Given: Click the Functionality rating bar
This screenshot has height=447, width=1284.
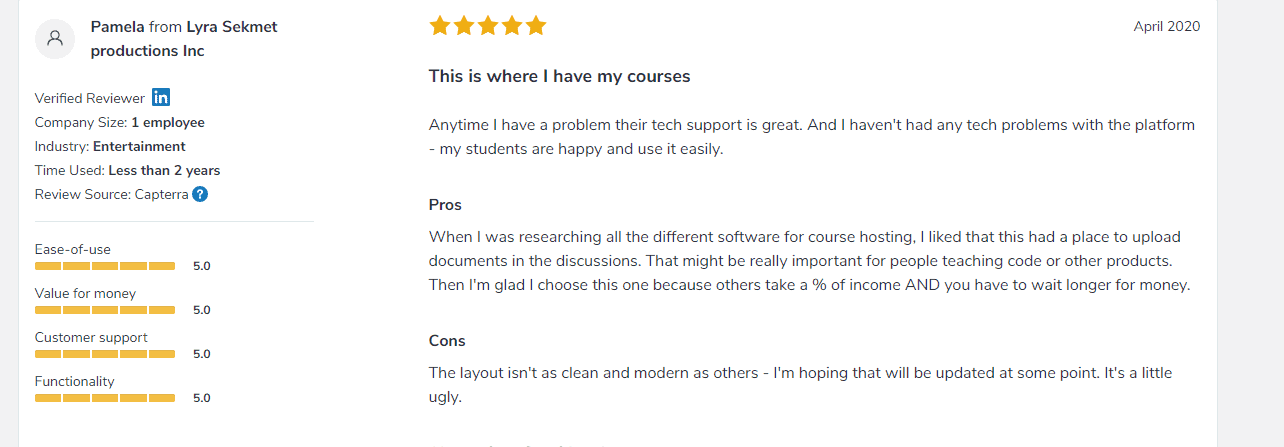Looking at the screenshot, I should [x=105, y=398].
